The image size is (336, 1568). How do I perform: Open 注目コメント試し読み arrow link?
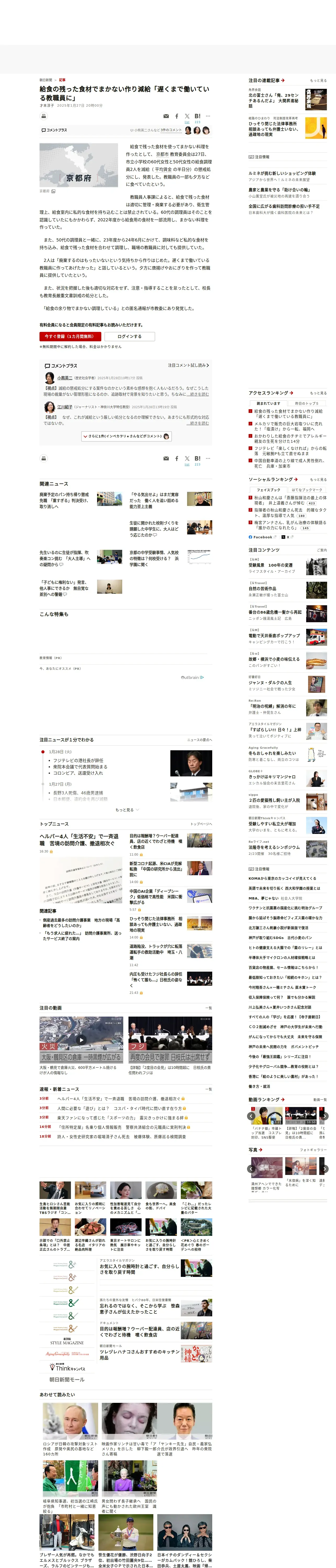coord(188,365)
